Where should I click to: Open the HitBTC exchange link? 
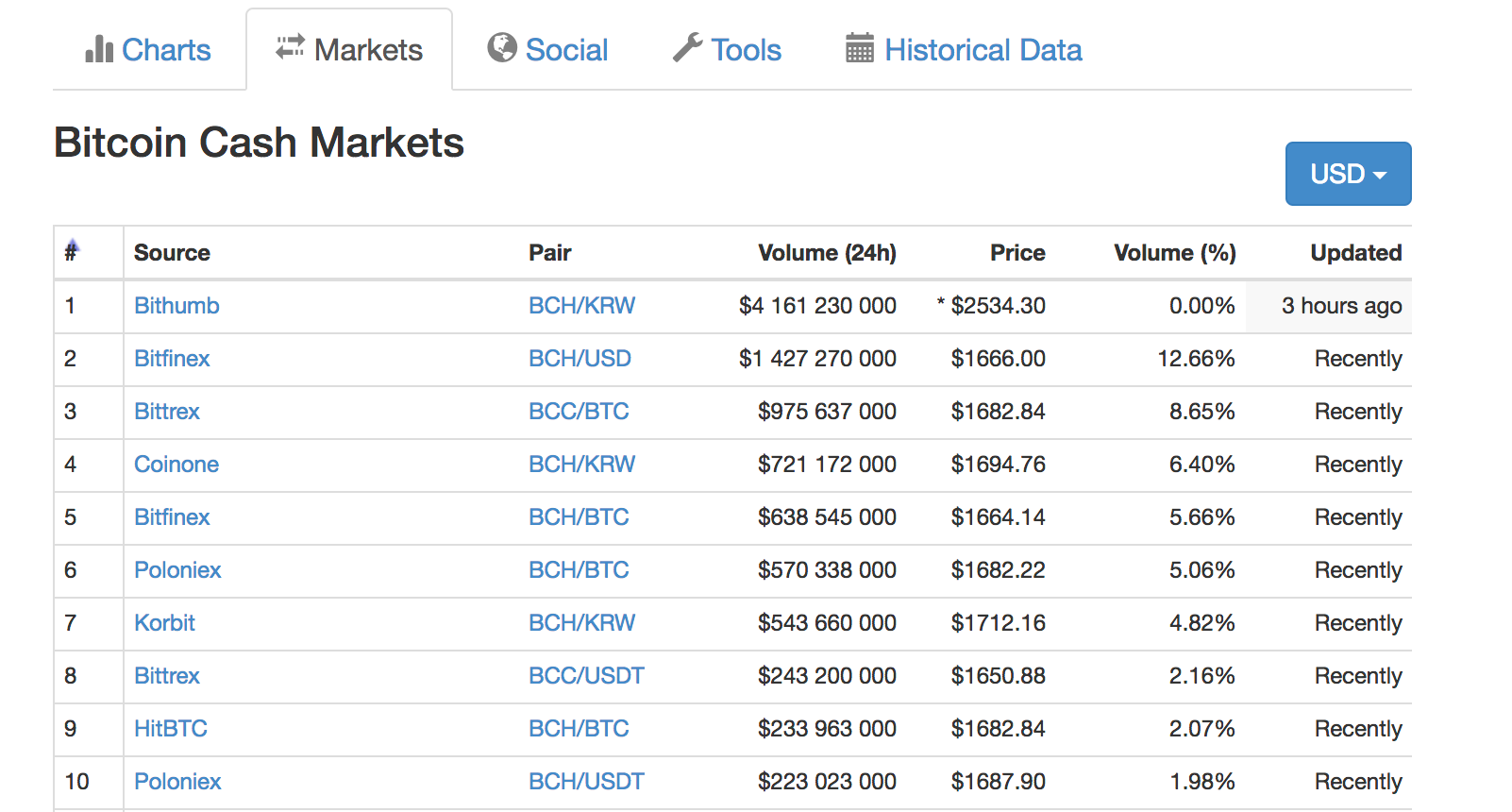click(171, 729)
